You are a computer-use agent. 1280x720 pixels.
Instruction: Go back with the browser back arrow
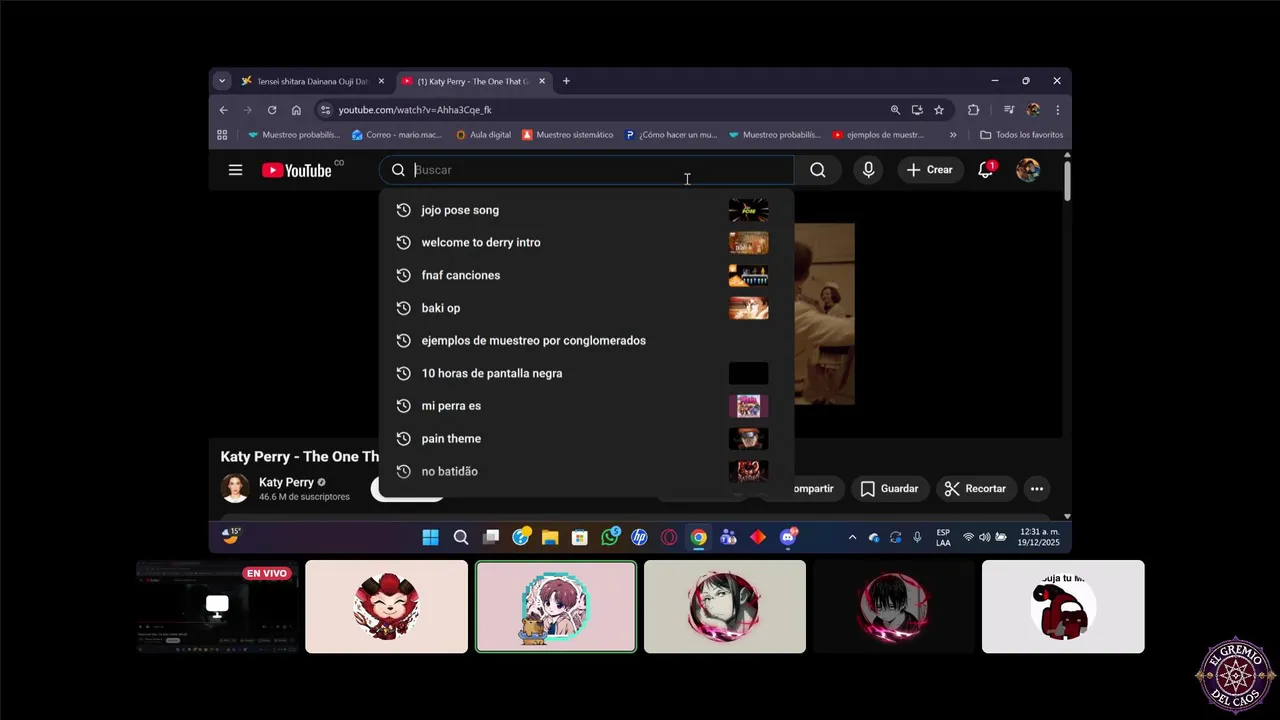(x=223, y=110)
